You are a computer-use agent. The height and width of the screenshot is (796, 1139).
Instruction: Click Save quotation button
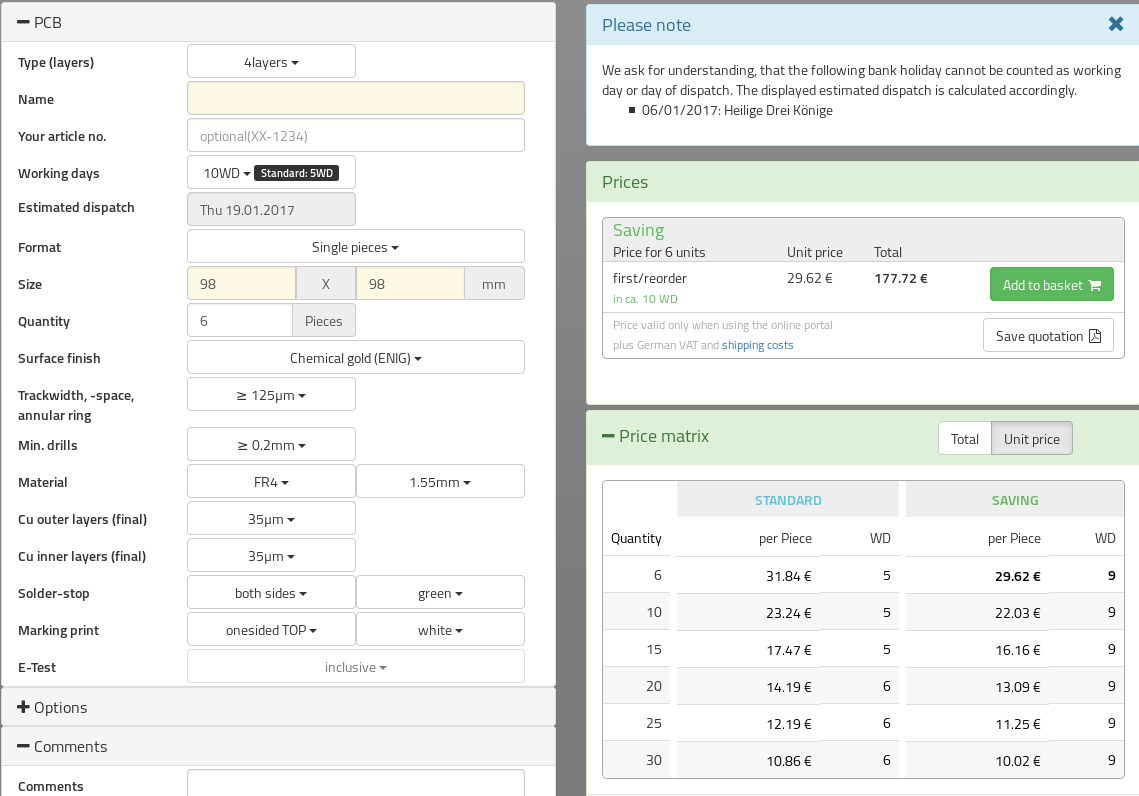pos(1047,336)
